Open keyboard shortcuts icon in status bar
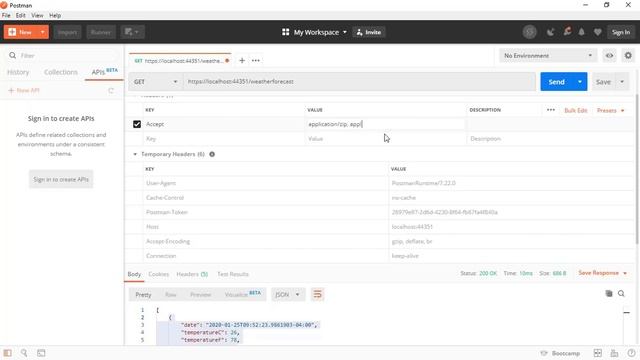This screenshot has height=360, width=640. tap(614, 353)
